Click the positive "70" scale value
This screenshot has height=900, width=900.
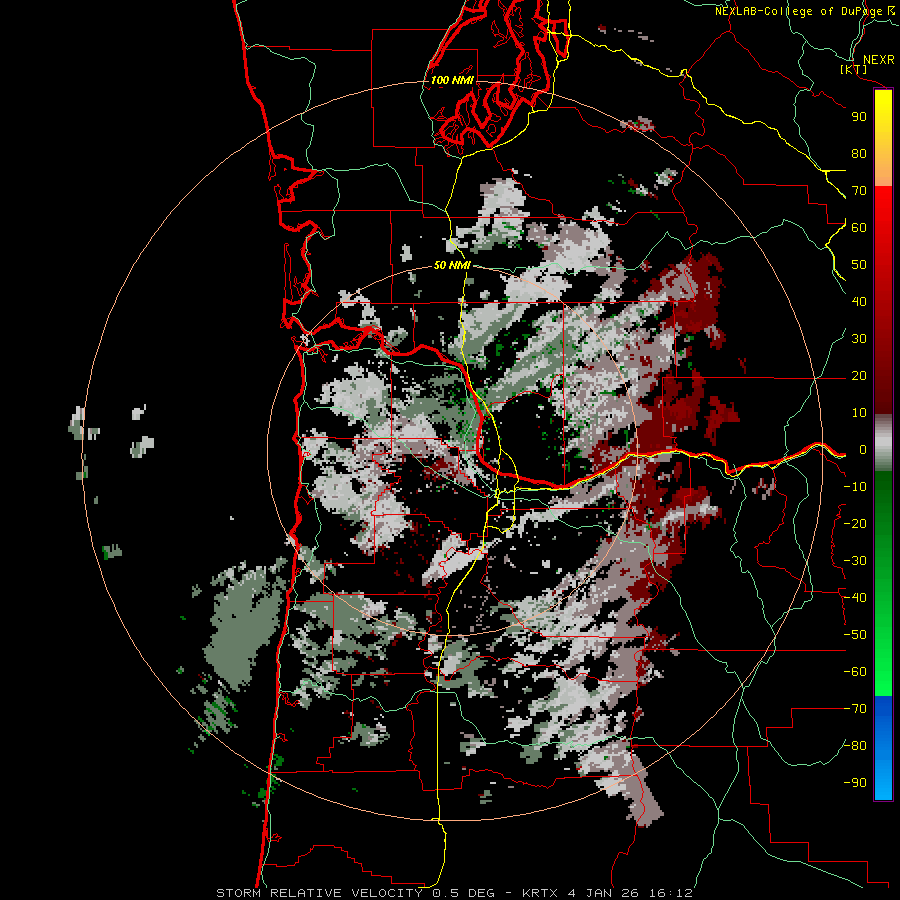click(859, 191)
